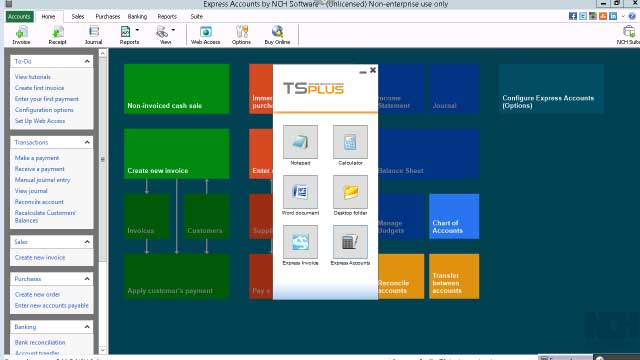
Task: Collapse the To-Do sidebar section
Action: point(87,61)
